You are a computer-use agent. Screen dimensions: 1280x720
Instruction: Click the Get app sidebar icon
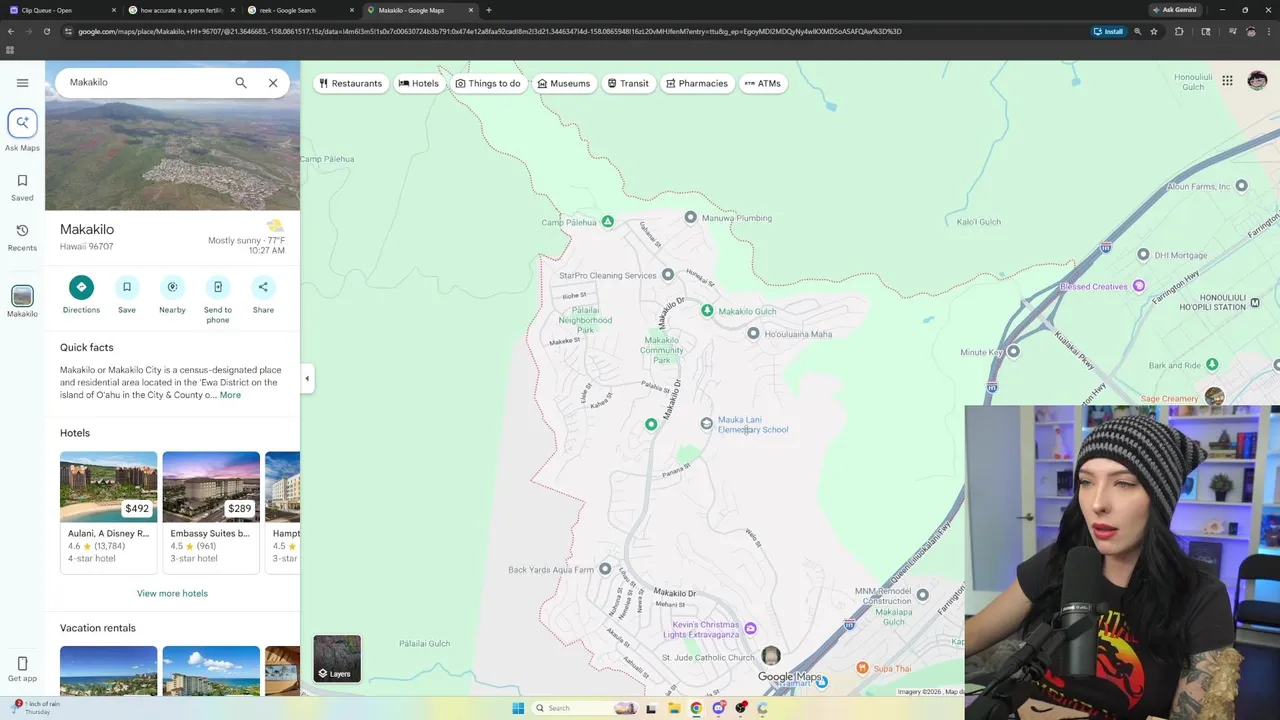pos(22,669)
